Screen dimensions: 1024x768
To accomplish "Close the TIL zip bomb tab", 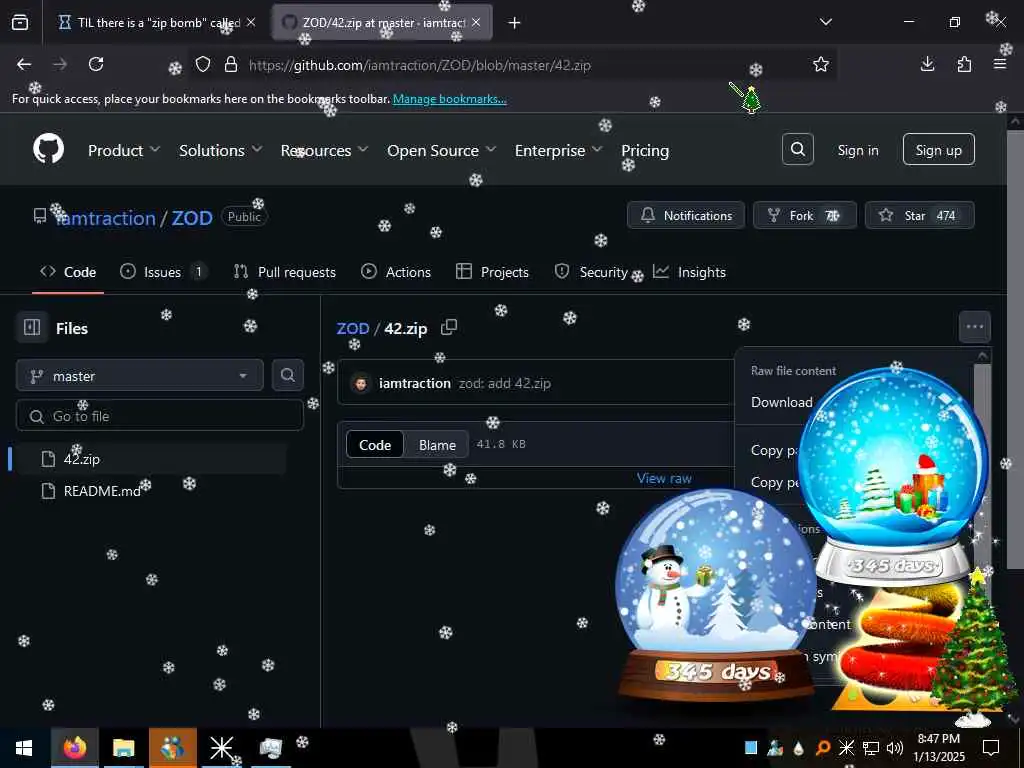I will click(251, 22).
